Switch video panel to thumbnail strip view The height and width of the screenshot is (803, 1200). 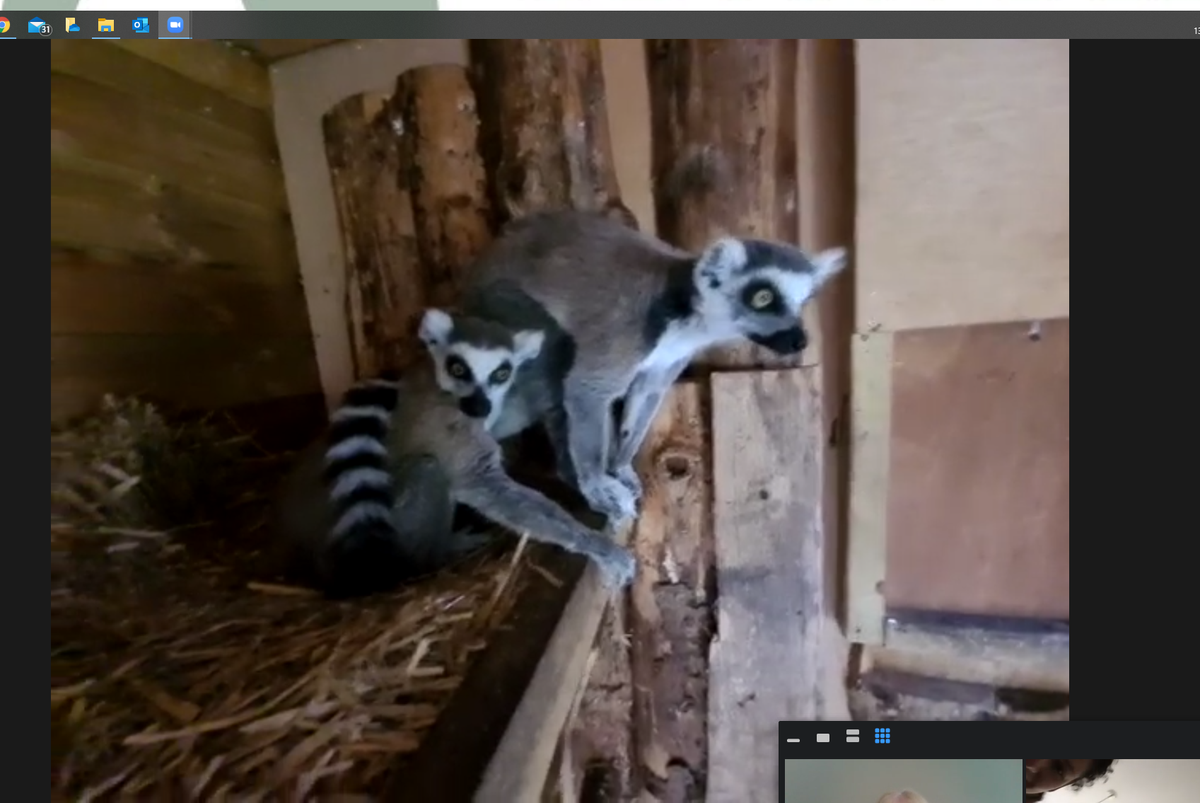tap(852, 736)
